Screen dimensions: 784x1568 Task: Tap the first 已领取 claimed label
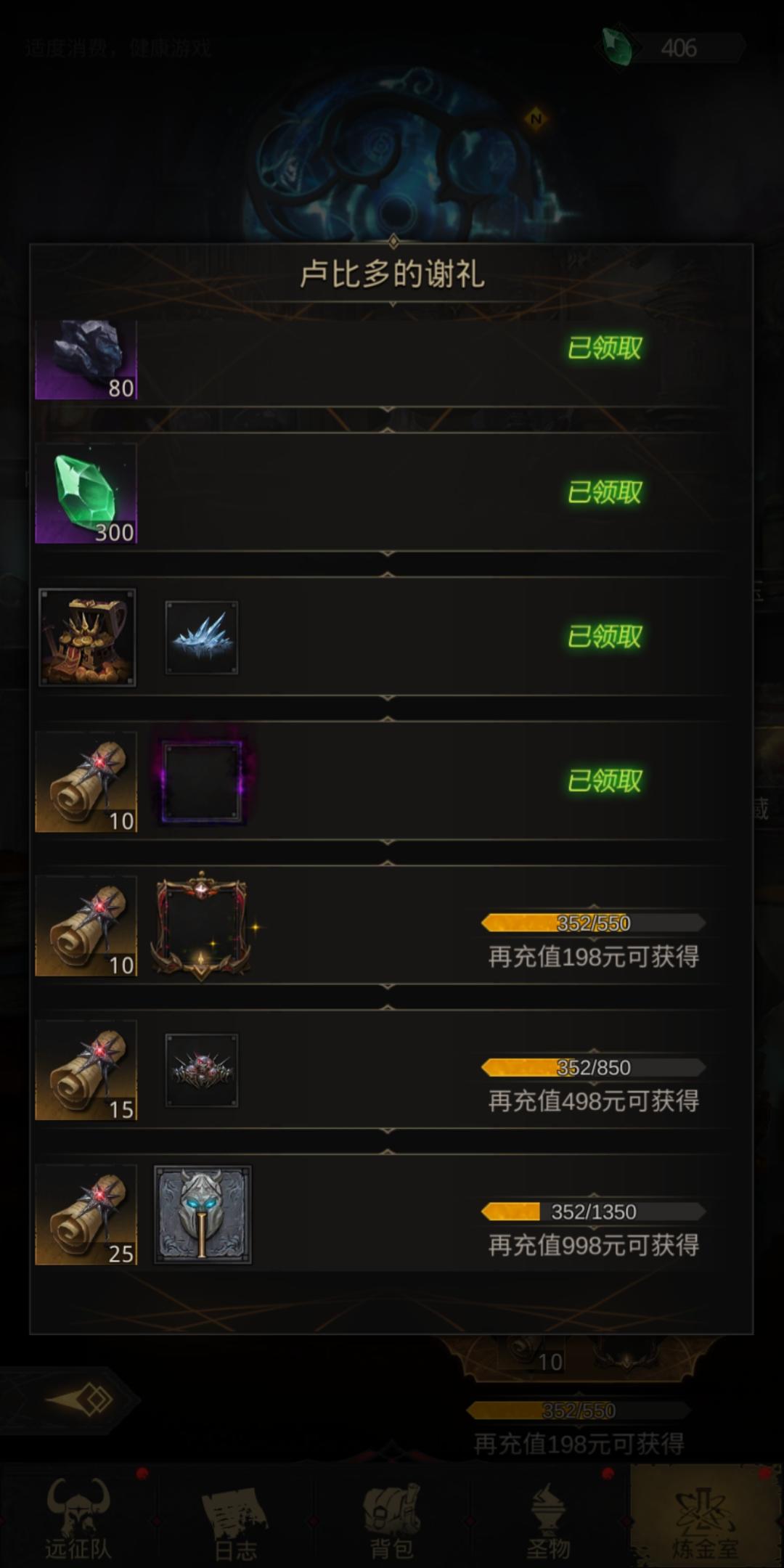(x=605, y=348)
